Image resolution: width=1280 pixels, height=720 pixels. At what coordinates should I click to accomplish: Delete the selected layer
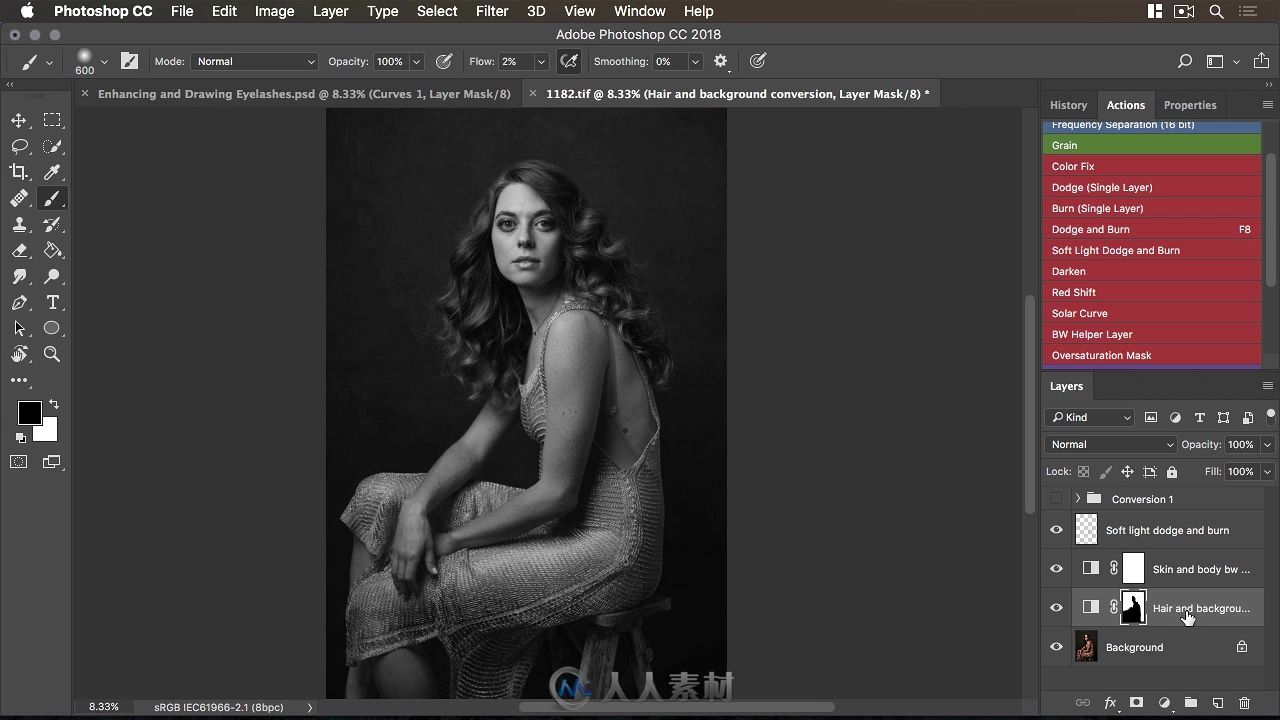point(1245,703)
